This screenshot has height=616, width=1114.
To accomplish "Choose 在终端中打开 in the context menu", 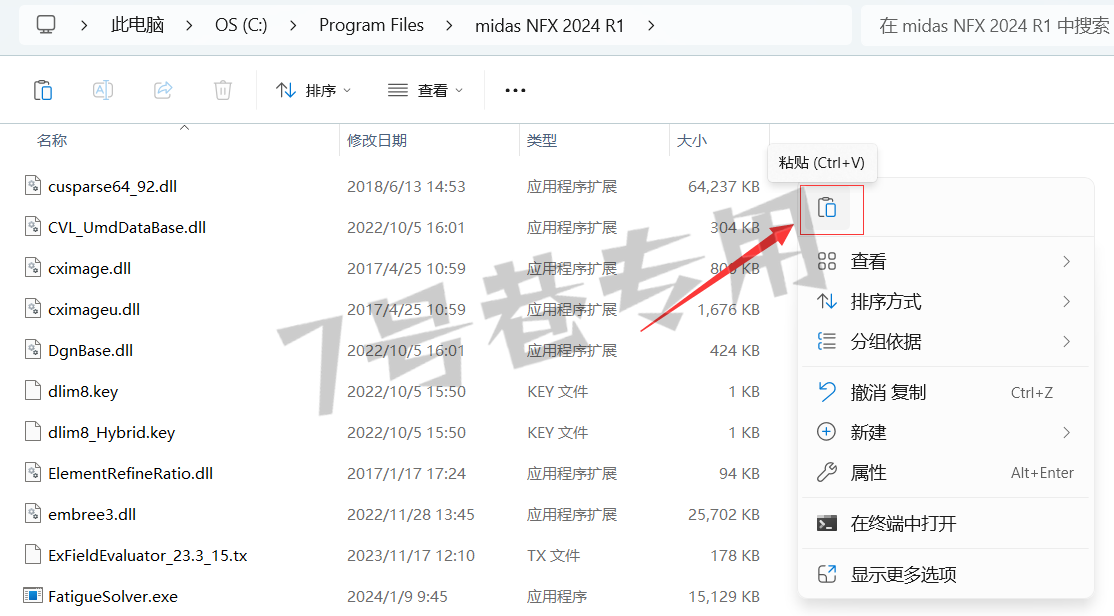I will tap(946, 524).
